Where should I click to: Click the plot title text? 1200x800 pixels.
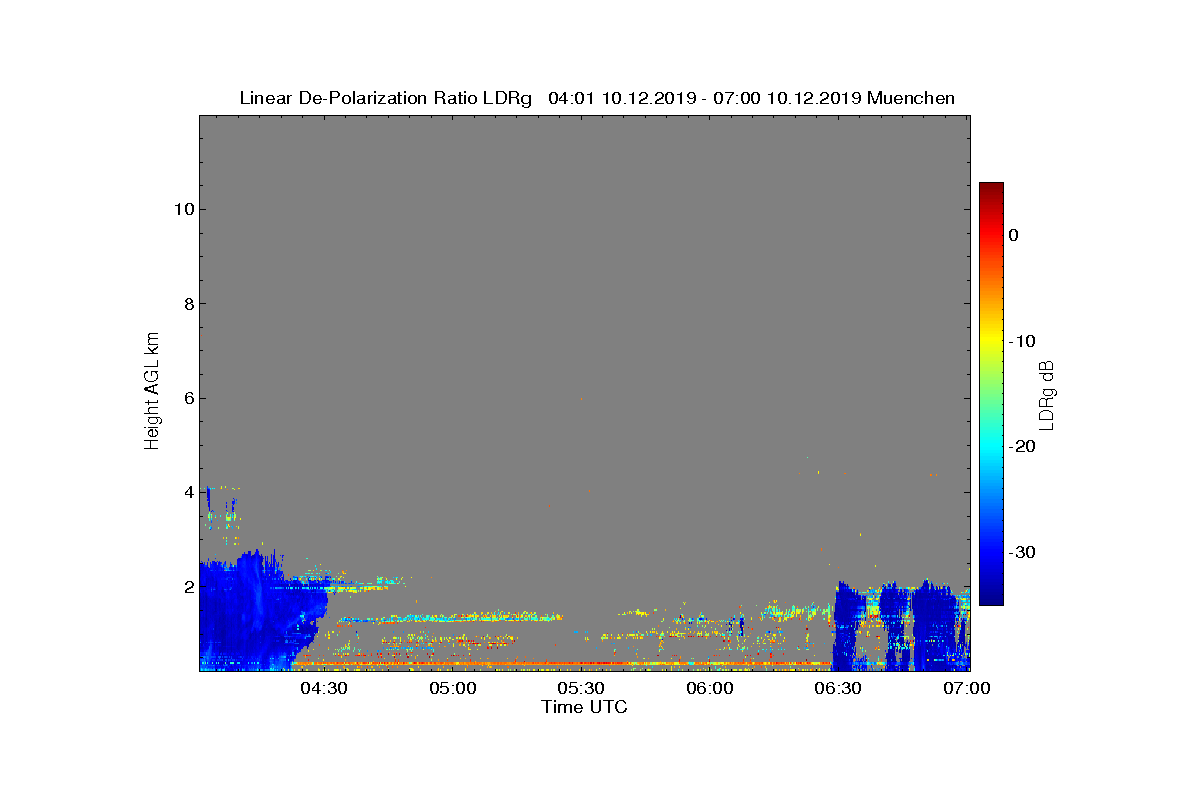coord(597,98)
